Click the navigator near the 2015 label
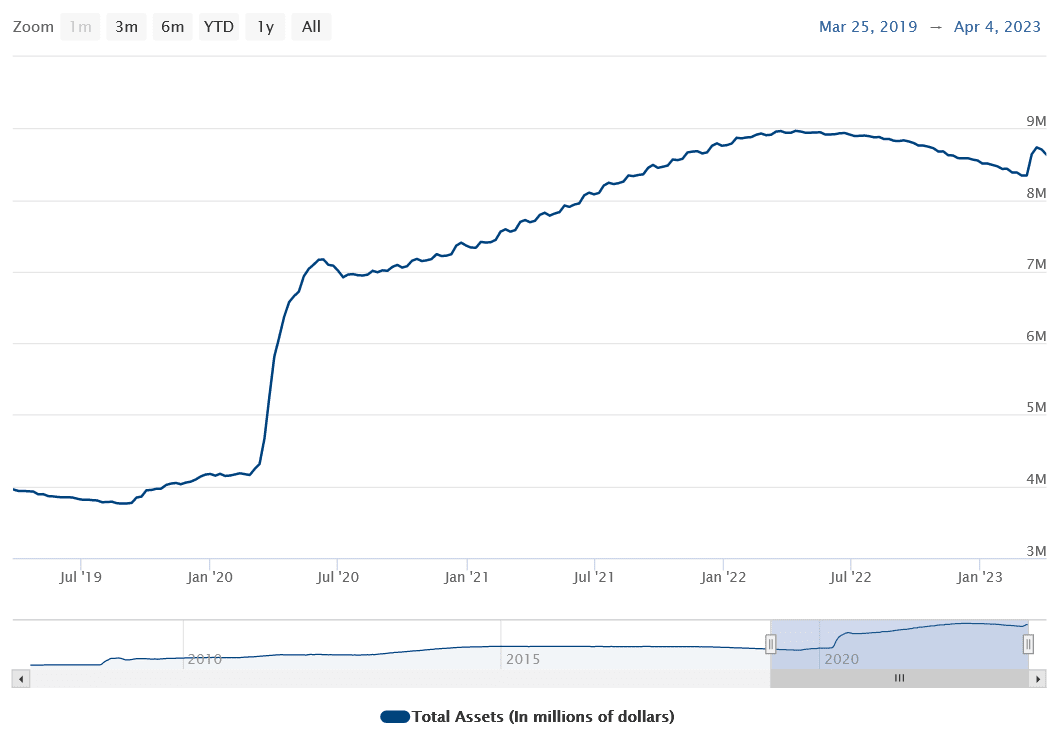 (x=524, y=659)
